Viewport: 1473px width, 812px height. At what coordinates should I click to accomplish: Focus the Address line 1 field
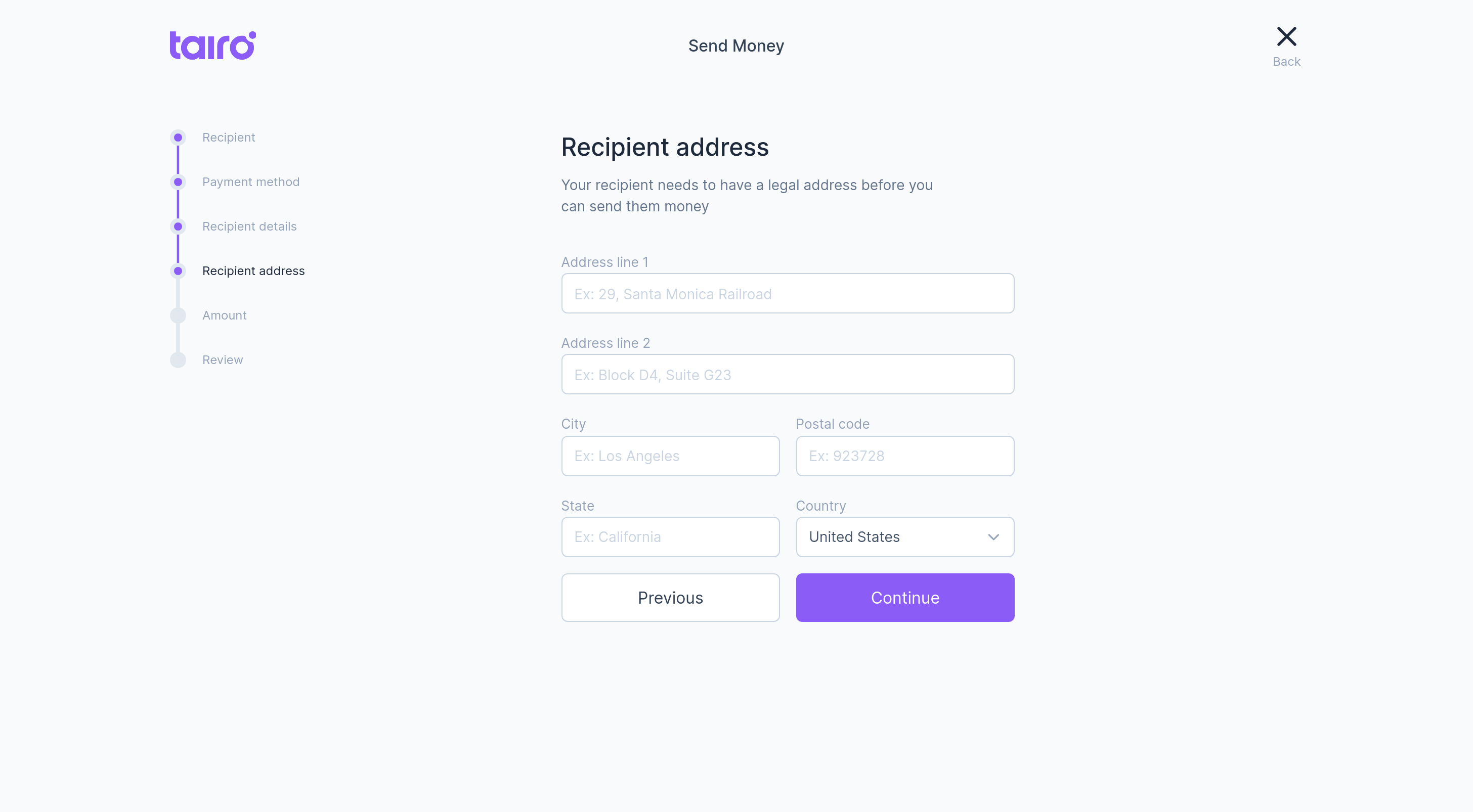(788, 294)
